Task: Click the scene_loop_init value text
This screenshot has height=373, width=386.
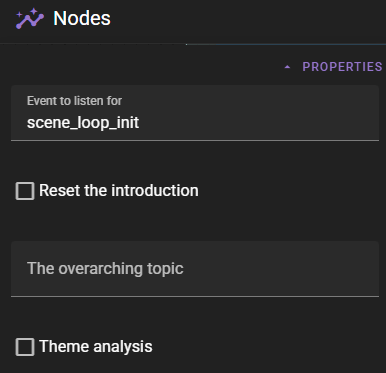Action: click(83, 123)
